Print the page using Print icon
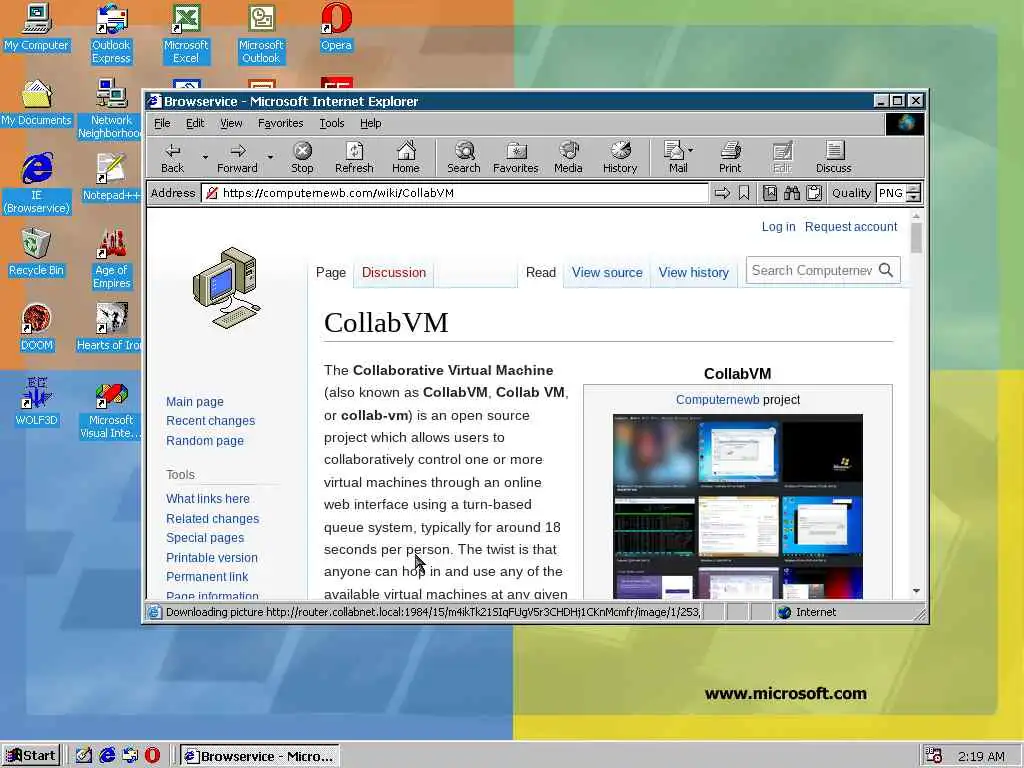Viewport: 1024px width, 768px height. [730, 157]
